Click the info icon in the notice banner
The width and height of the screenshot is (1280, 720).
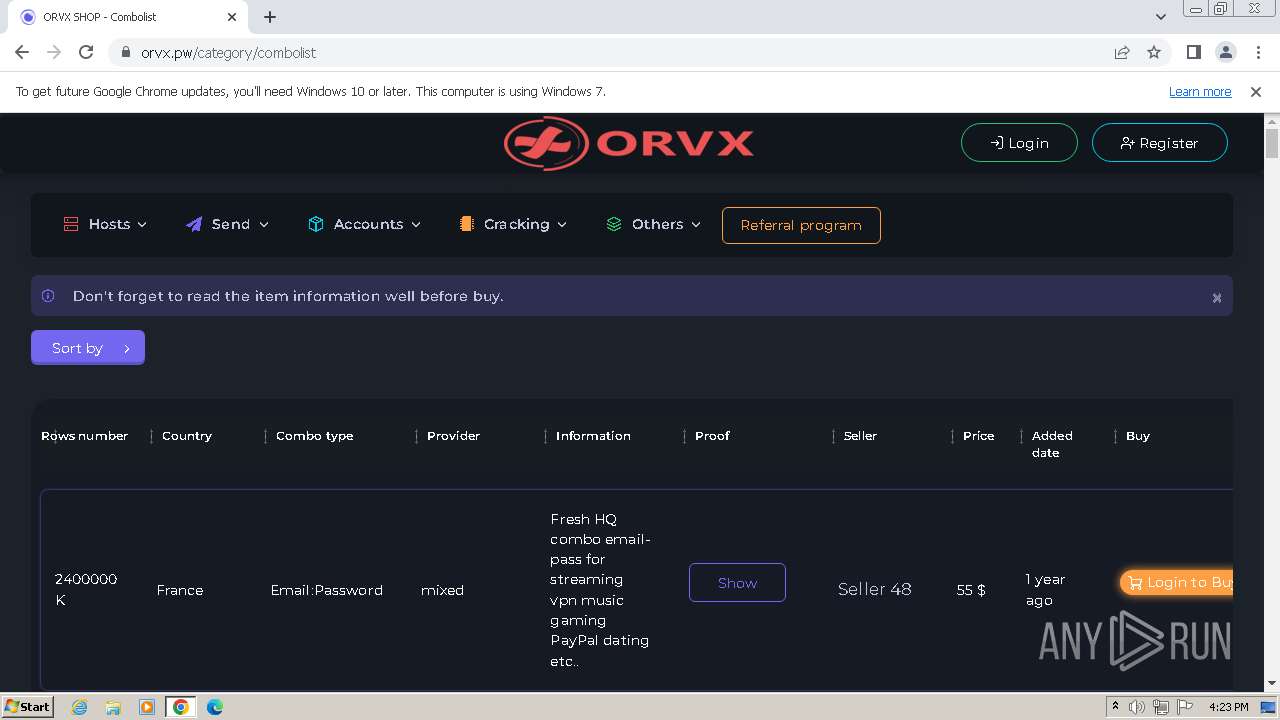48,296
